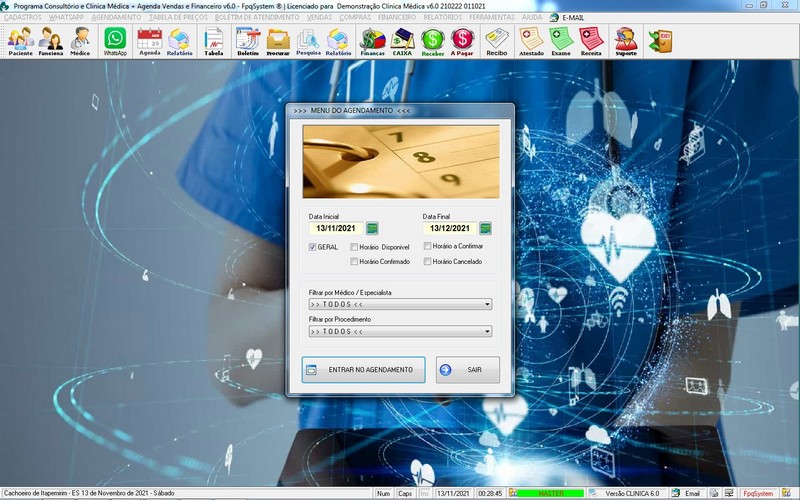This screenshot has height=500, width=800.
Task: Open the COMPRAS menu
Action: (355, 17)
